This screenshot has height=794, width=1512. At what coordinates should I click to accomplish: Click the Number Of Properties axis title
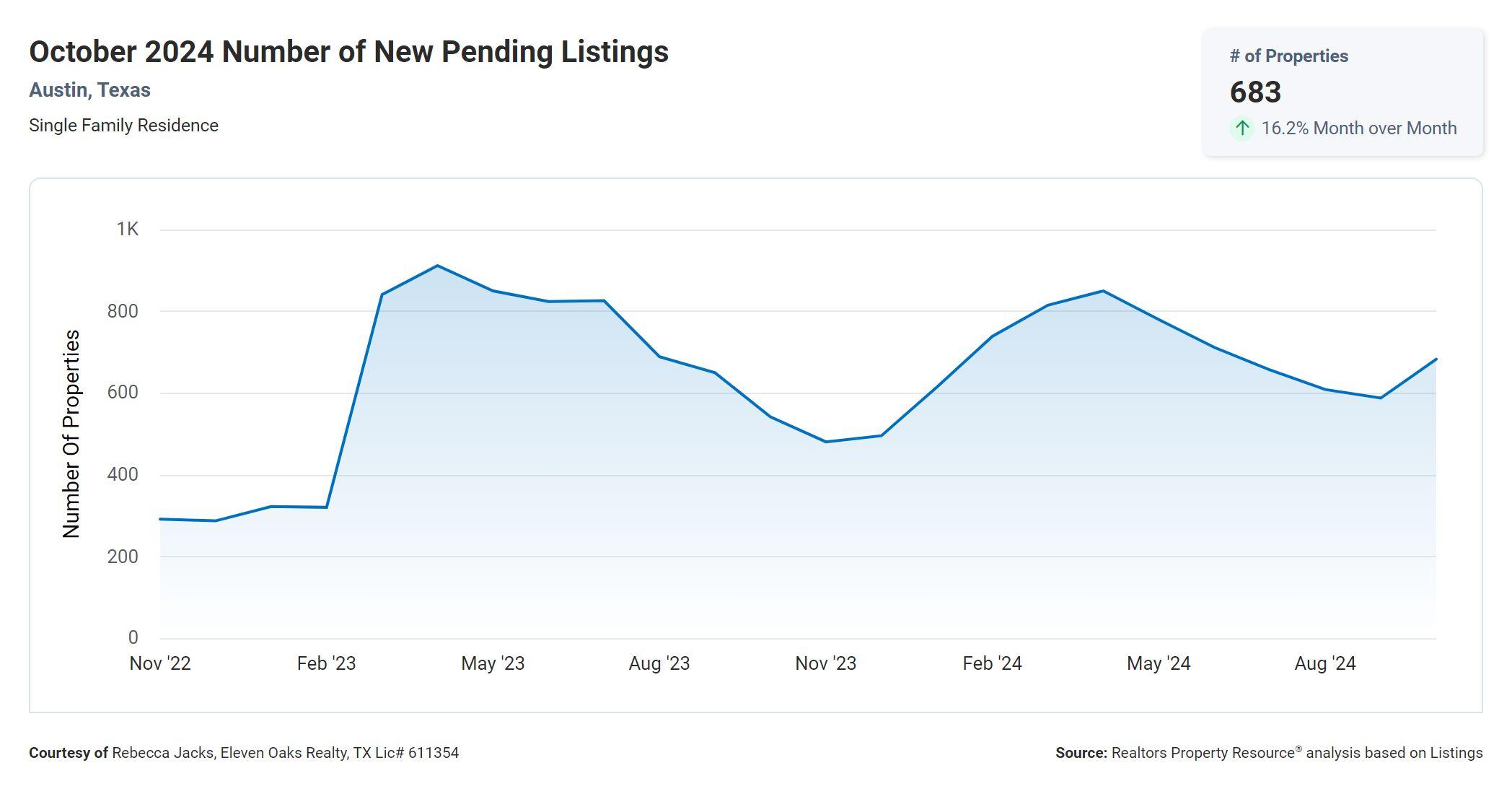click(71, 434)
